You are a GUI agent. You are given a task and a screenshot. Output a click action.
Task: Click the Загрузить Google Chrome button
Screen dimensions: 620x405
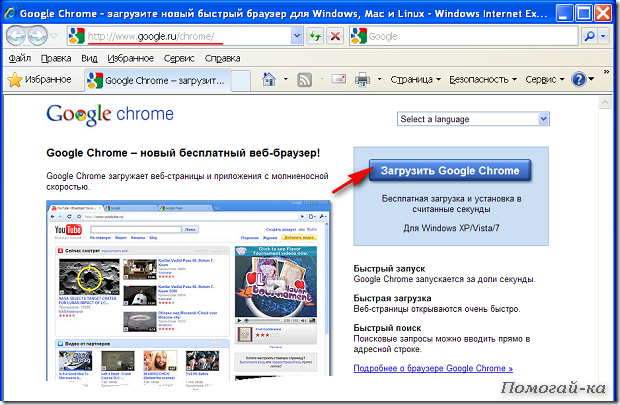click(450, 170)
